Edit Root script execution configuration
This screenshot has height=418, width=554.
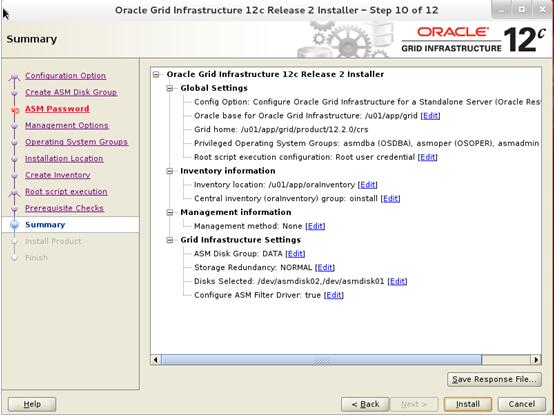[x=428, y=157]
